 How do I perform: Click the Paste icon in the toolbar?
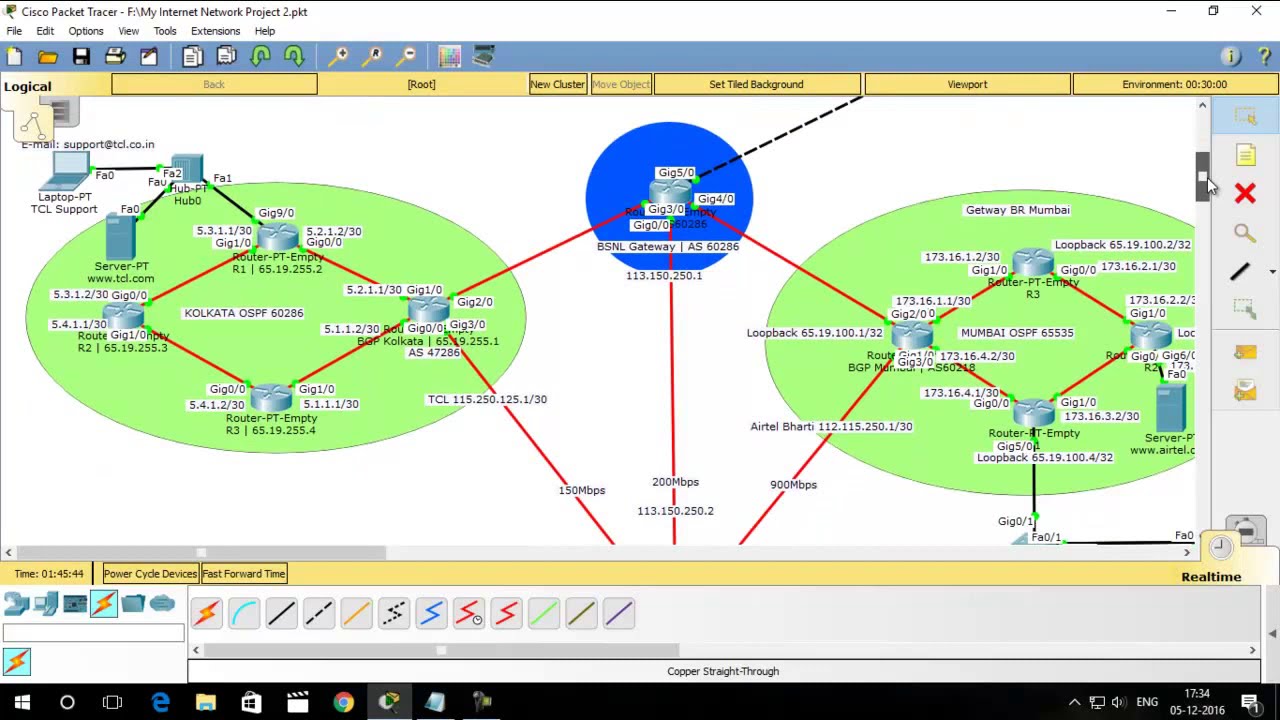click(226, 57)
